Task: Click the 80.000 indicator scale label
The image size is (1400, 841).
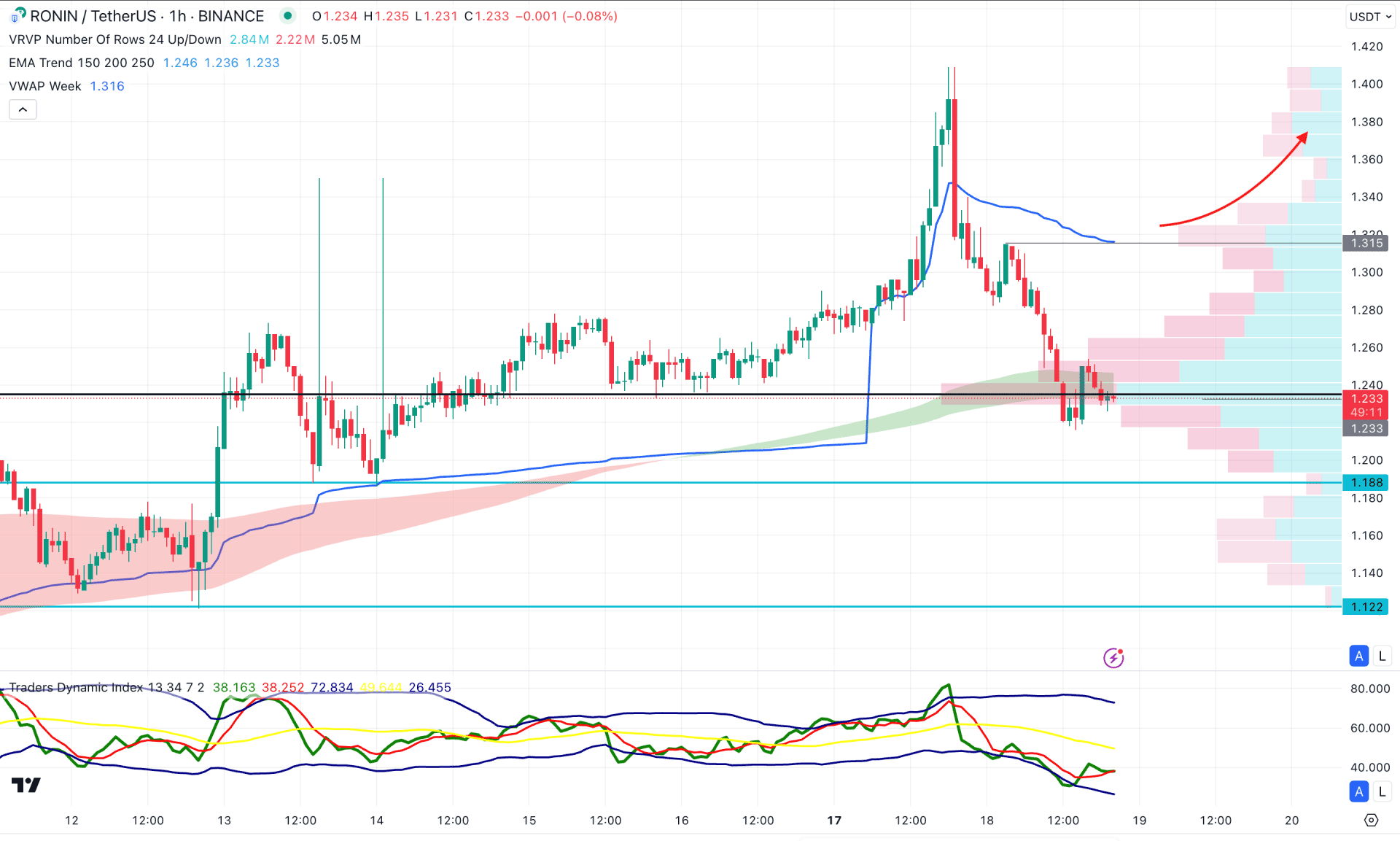Action: (1369, 689)
